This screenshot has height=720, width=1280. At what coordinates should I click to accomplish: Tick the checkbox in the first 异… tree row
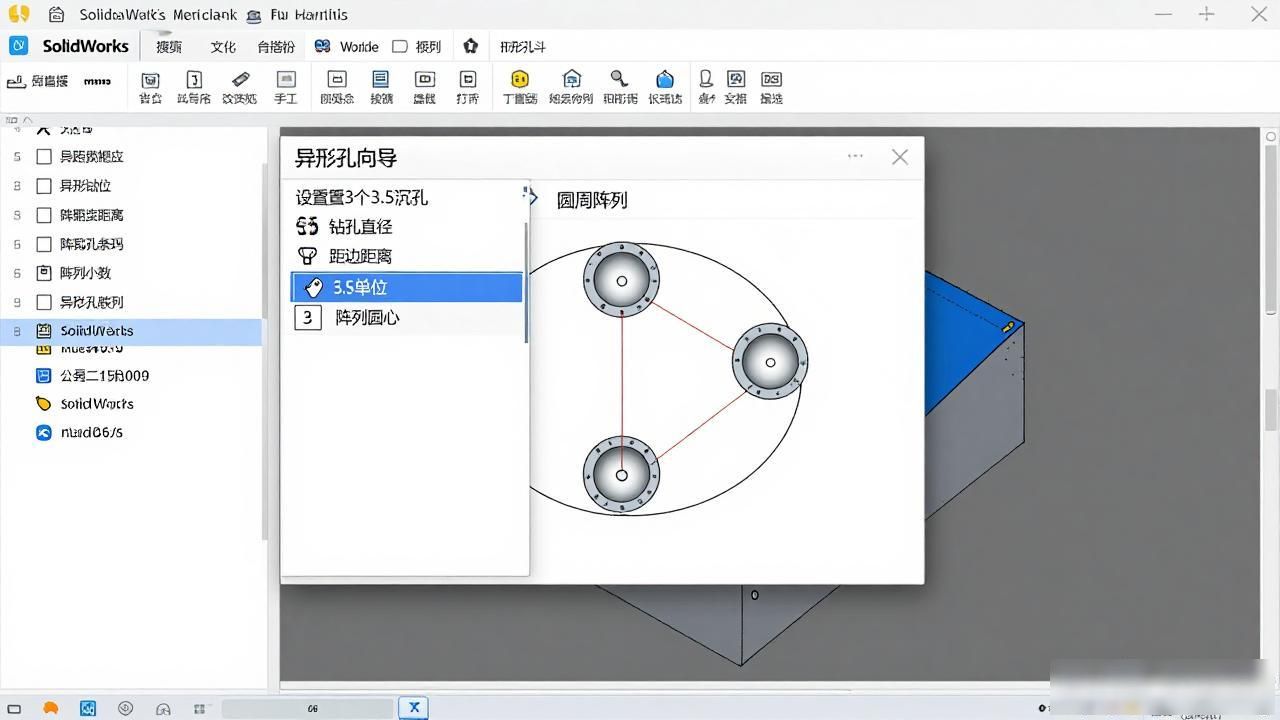click(x=44, y=157)
